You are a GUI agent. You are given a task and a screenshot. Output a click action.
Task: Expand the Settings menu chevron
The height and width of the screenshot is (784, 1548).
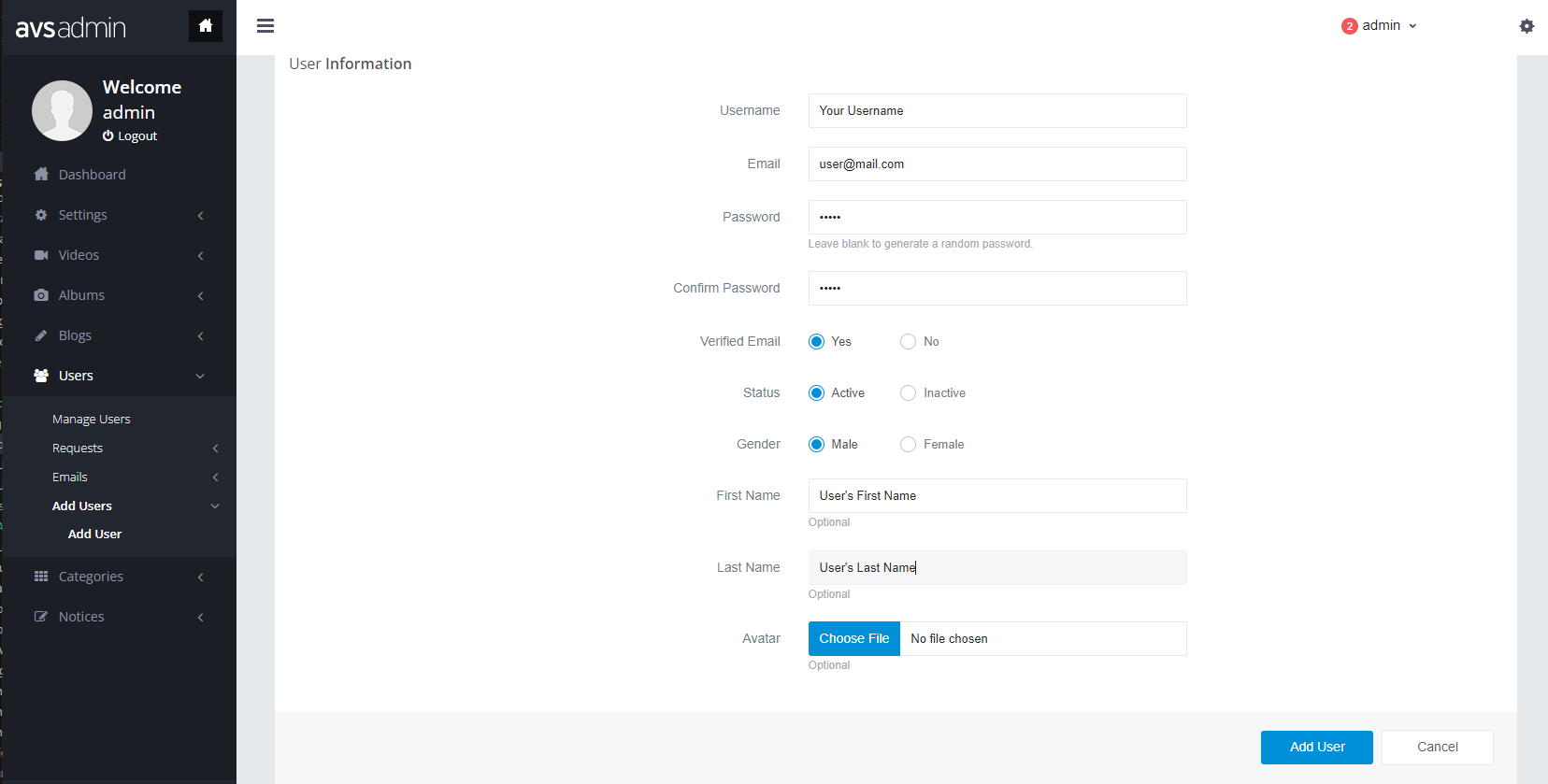click(200, 216)
